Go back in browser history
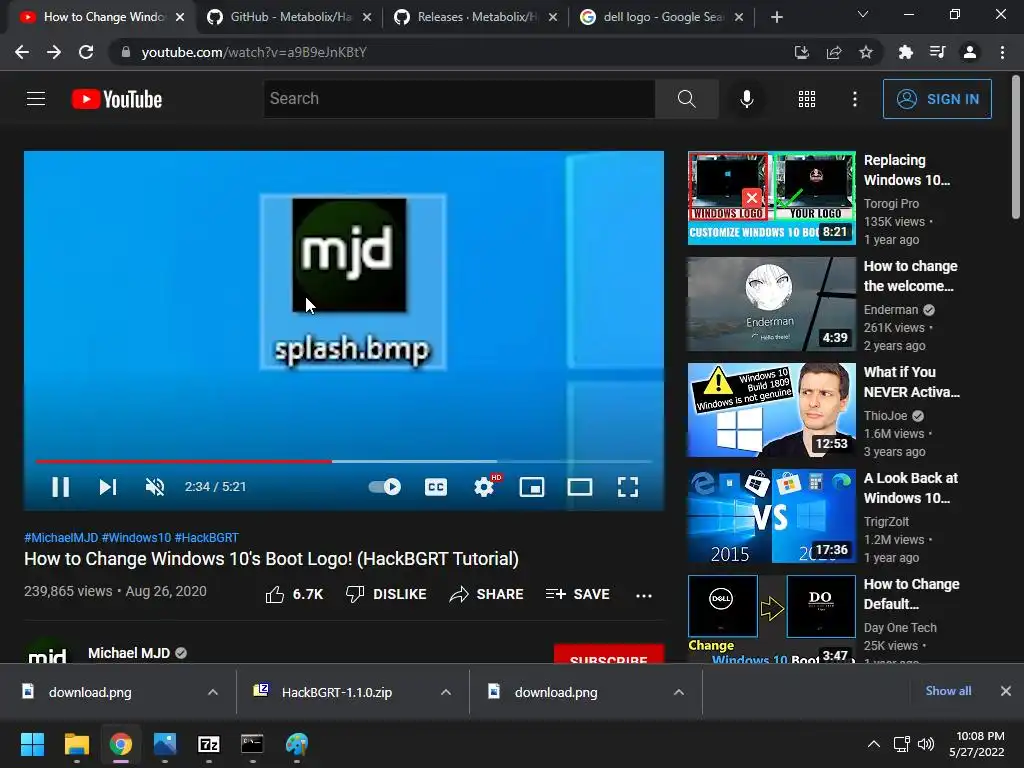Image resolution: width=1024 pixels, height=768 pixels. click(x=22, y=52)
